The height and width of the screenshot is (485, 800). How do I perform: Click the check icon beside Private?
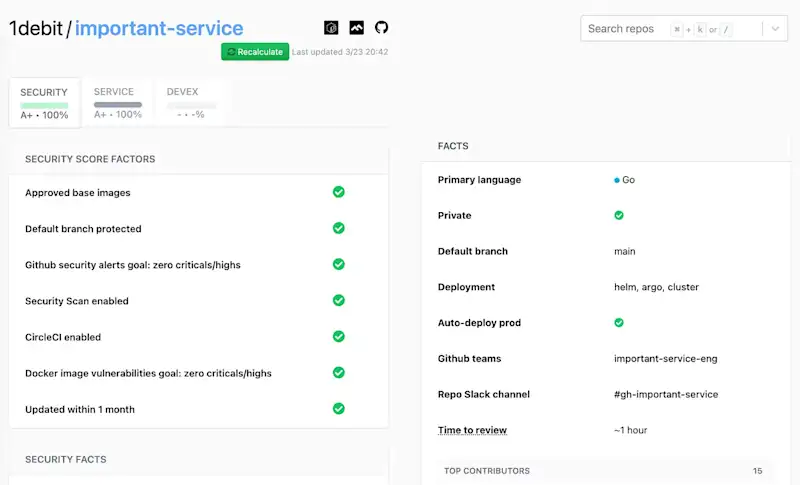coord(619,215)
